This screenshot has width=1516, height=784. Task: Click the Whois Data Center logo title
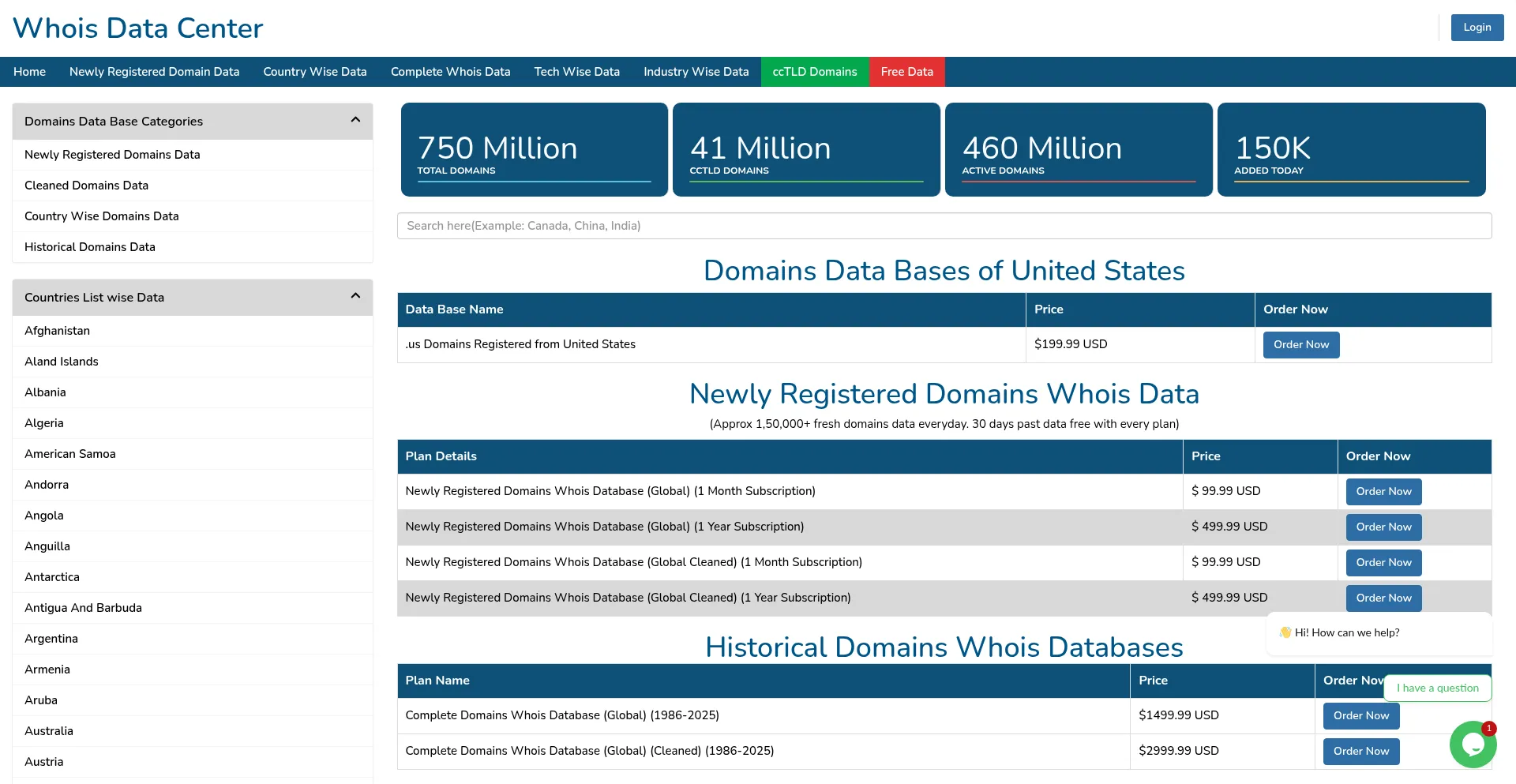click(138, 28)
